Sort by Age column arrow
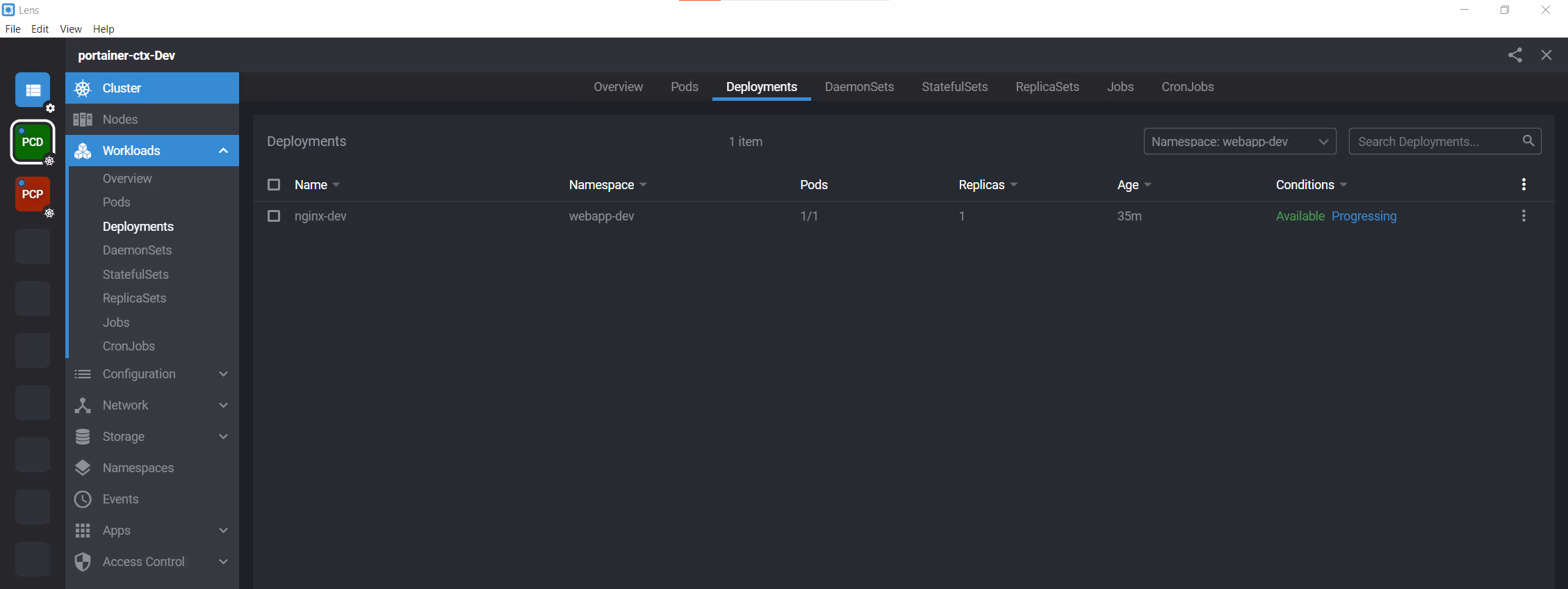Viewport: 1568px width, 589px height. pyautogui.click(x=1148, y=185)
